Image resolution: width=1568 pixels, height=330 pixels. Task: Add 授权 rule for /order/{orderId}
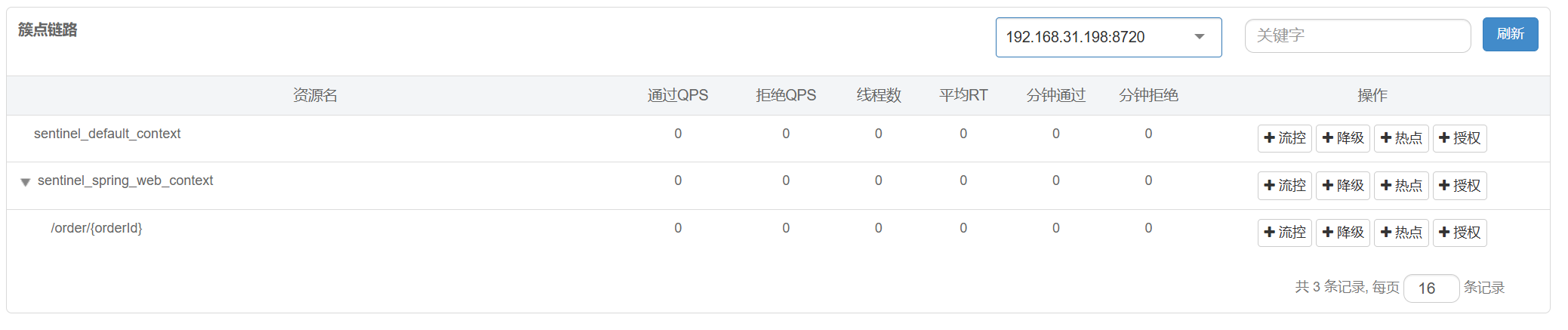pos(1459,233)
